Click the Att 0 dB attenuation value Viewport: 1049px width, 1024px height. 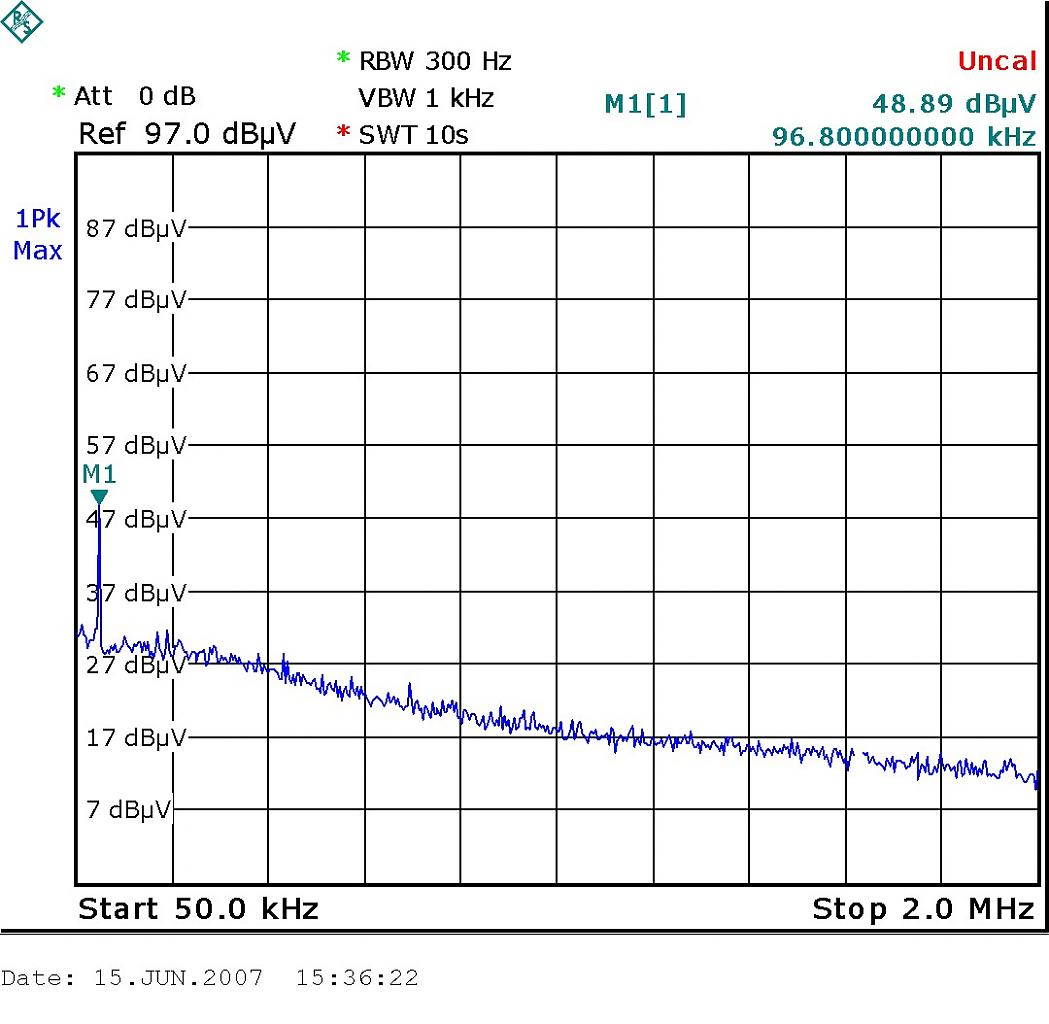click(x=134, y=96)
